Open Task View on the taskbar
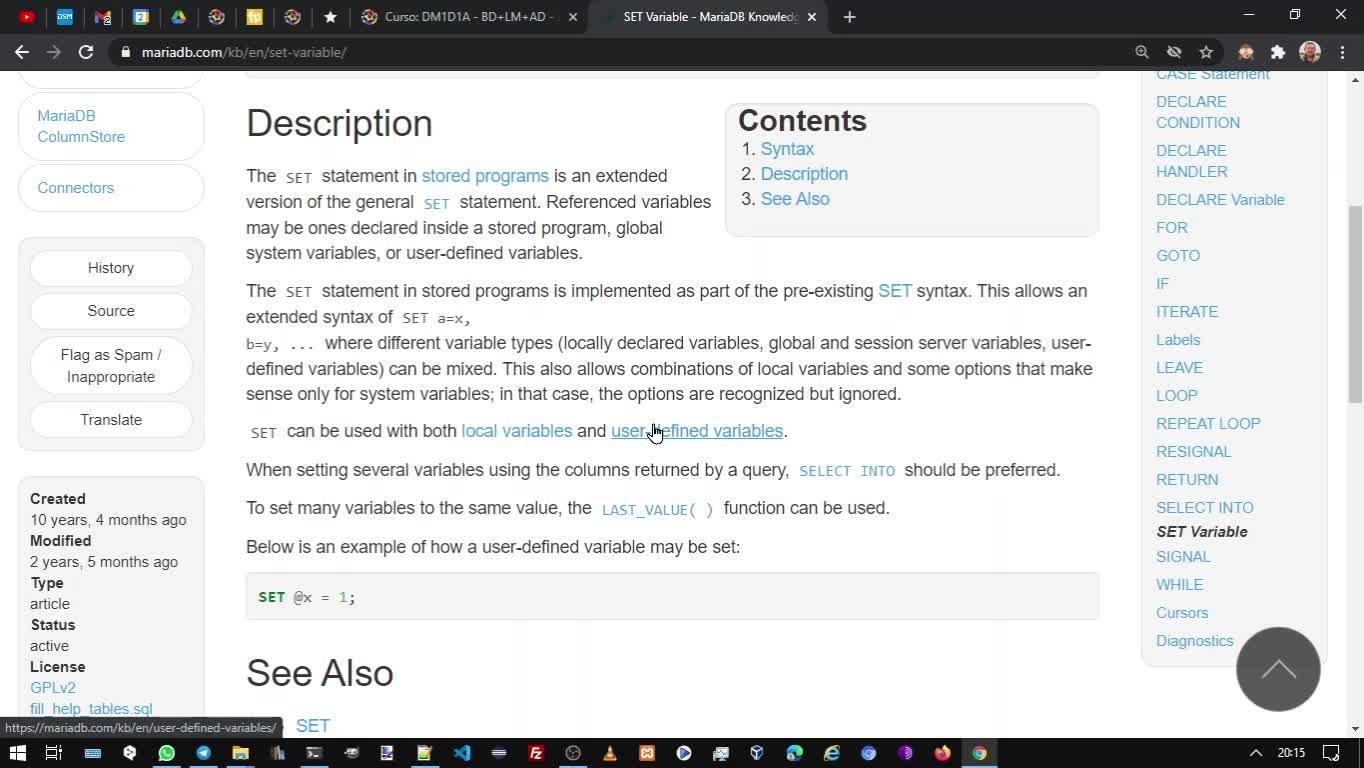The height and width of the screenshot is (768, 1364). pos(54,753)
